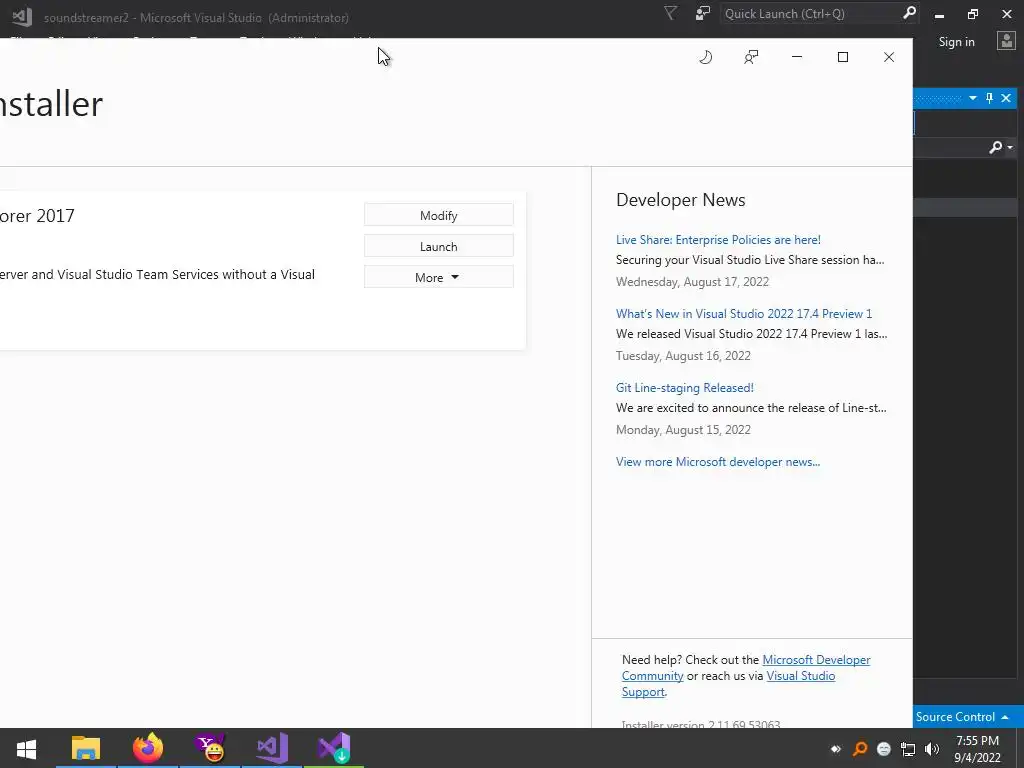This screenshot has height=768, width=1024.
Task: Open the network tray icon
Action: click(x=908, y=749)
